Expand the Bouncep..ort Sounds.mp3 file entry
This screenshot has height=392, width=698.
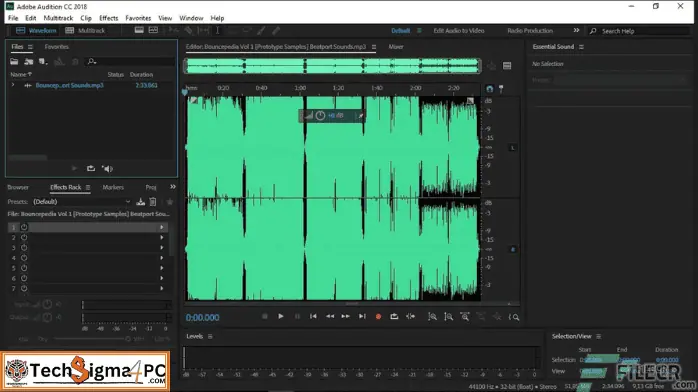pyautogui.click(x=13, y=85)
